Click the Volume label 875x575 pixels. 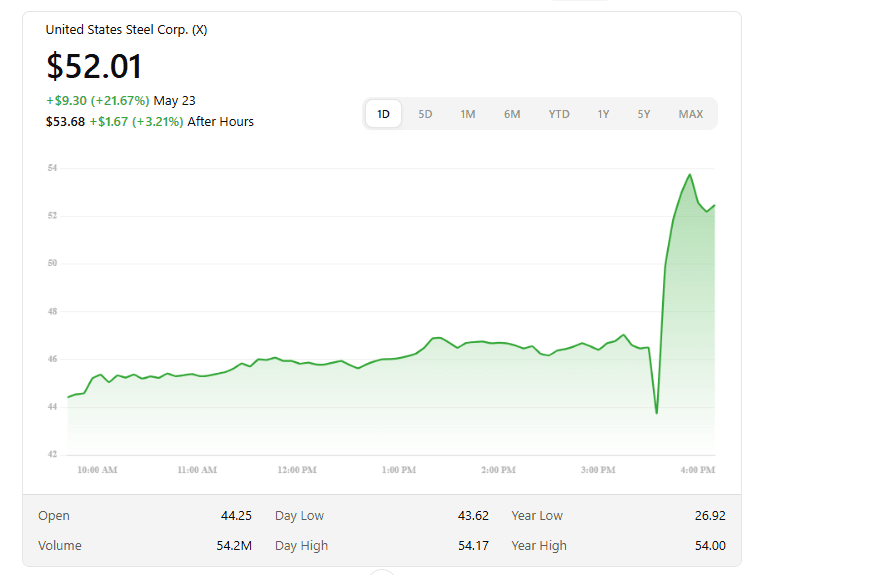pos(60,545)
